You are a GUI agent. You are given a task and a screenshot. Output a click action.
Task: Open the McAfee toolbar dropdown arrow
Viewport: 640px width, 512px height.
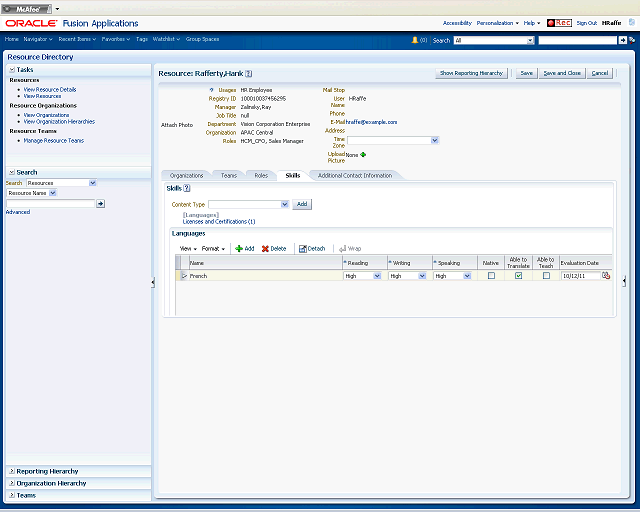pyautogui.click(x=57, y=9)
